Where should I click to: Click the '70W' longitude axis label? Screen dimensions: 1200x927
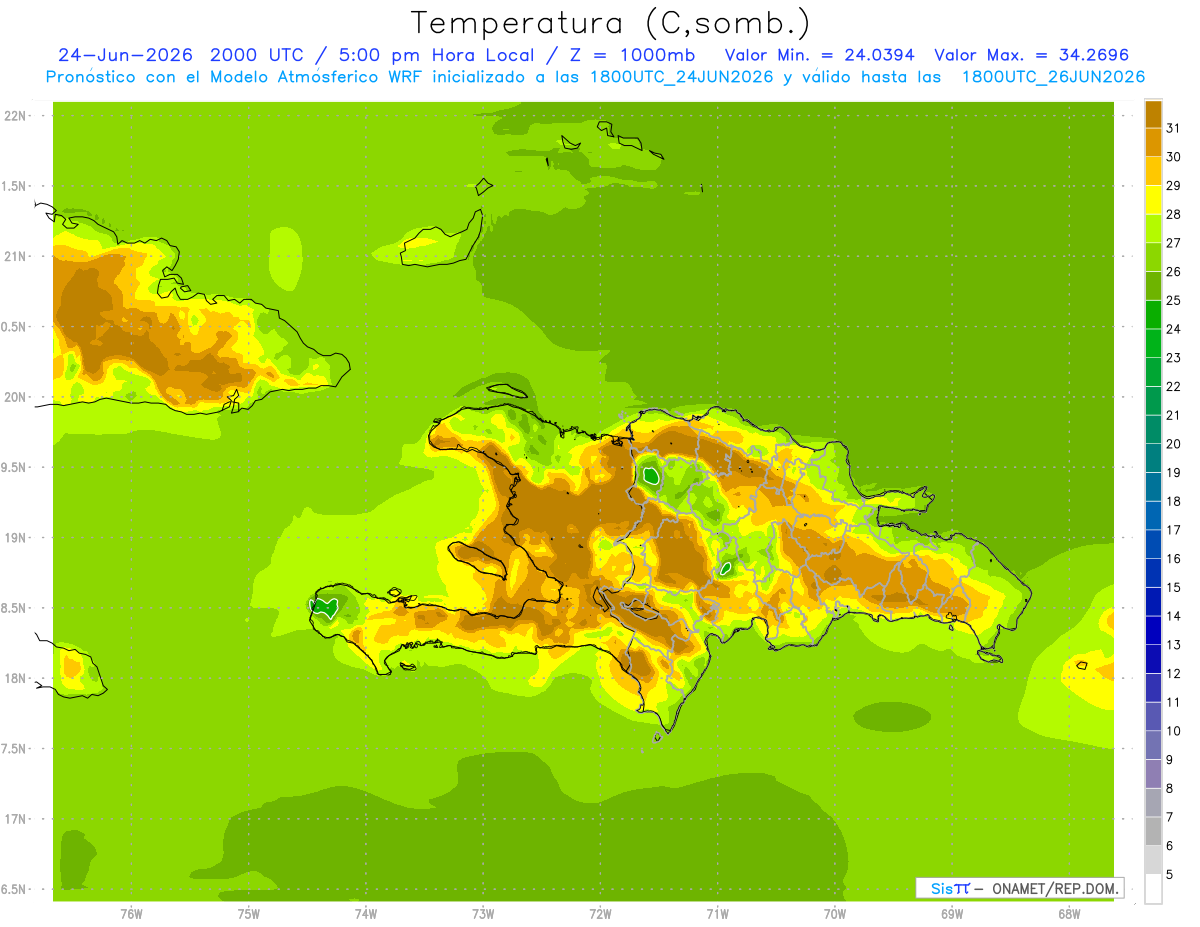[835, 914]
